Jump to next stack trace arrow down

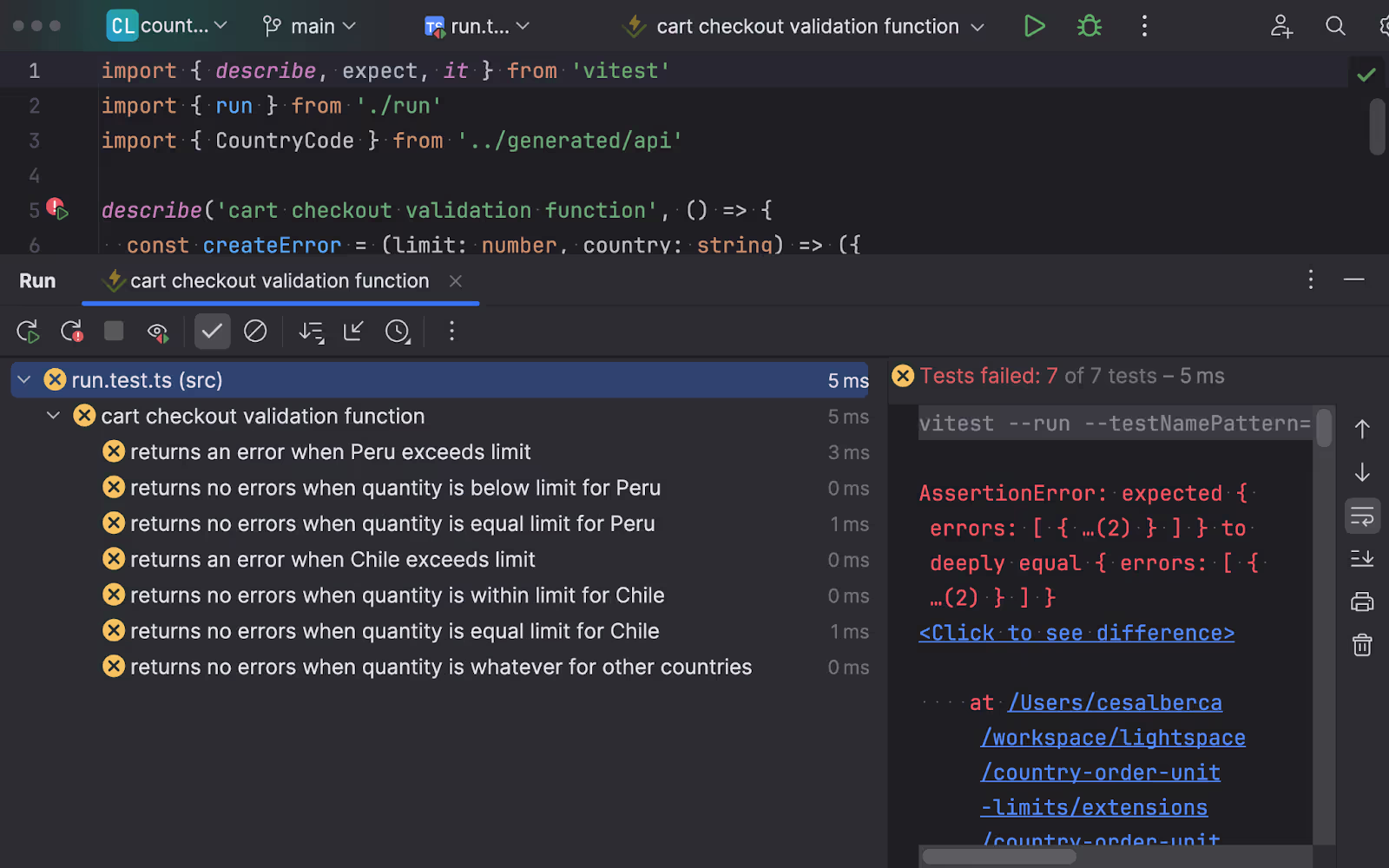click(x=1362, y=472)
